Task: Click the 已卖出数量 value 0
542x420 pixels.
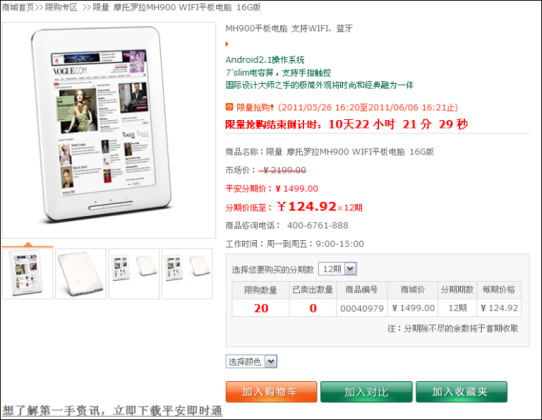Action: pos(313,308)
